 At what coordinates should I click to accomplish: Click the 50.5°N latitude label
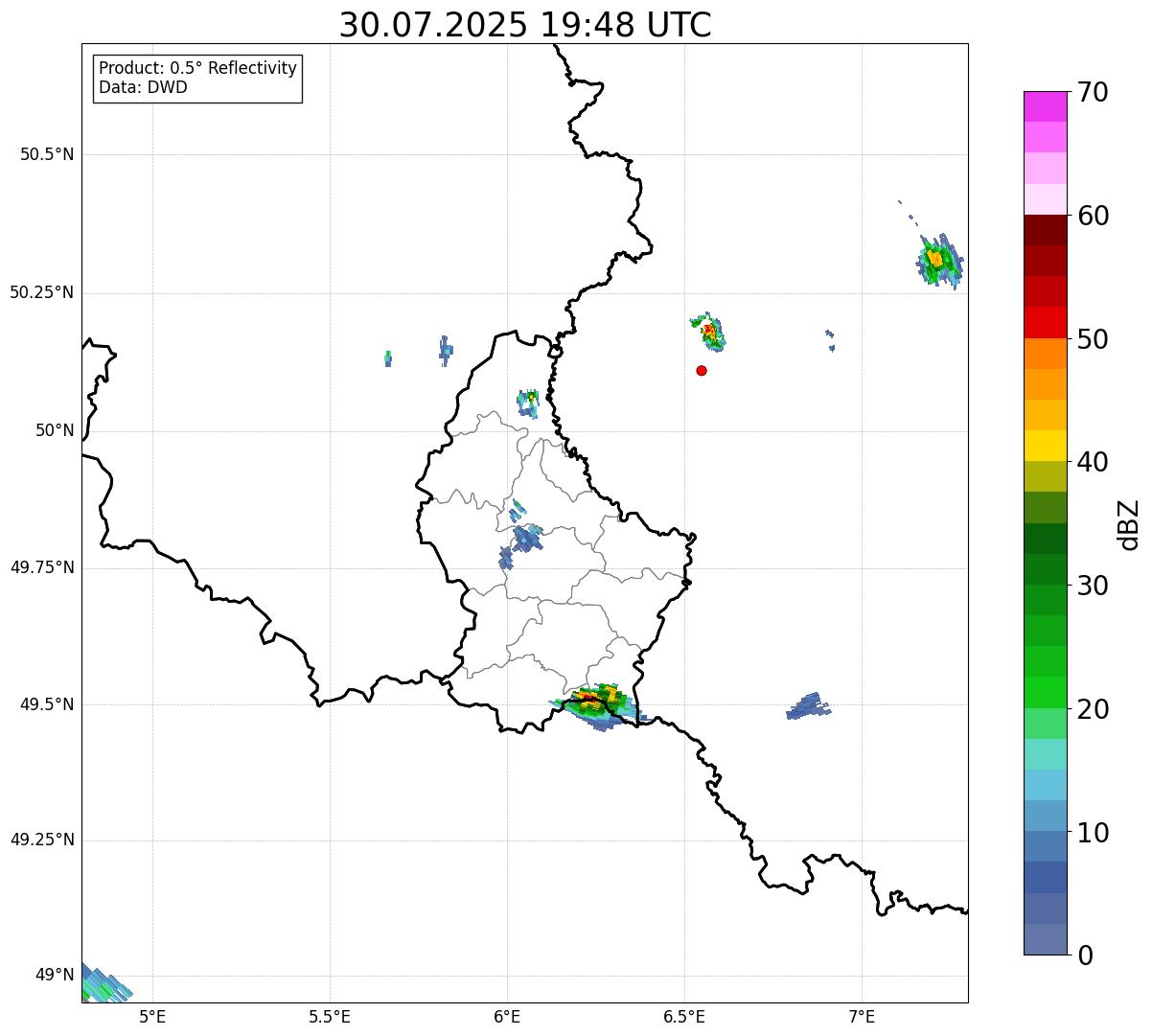[47, 154]
